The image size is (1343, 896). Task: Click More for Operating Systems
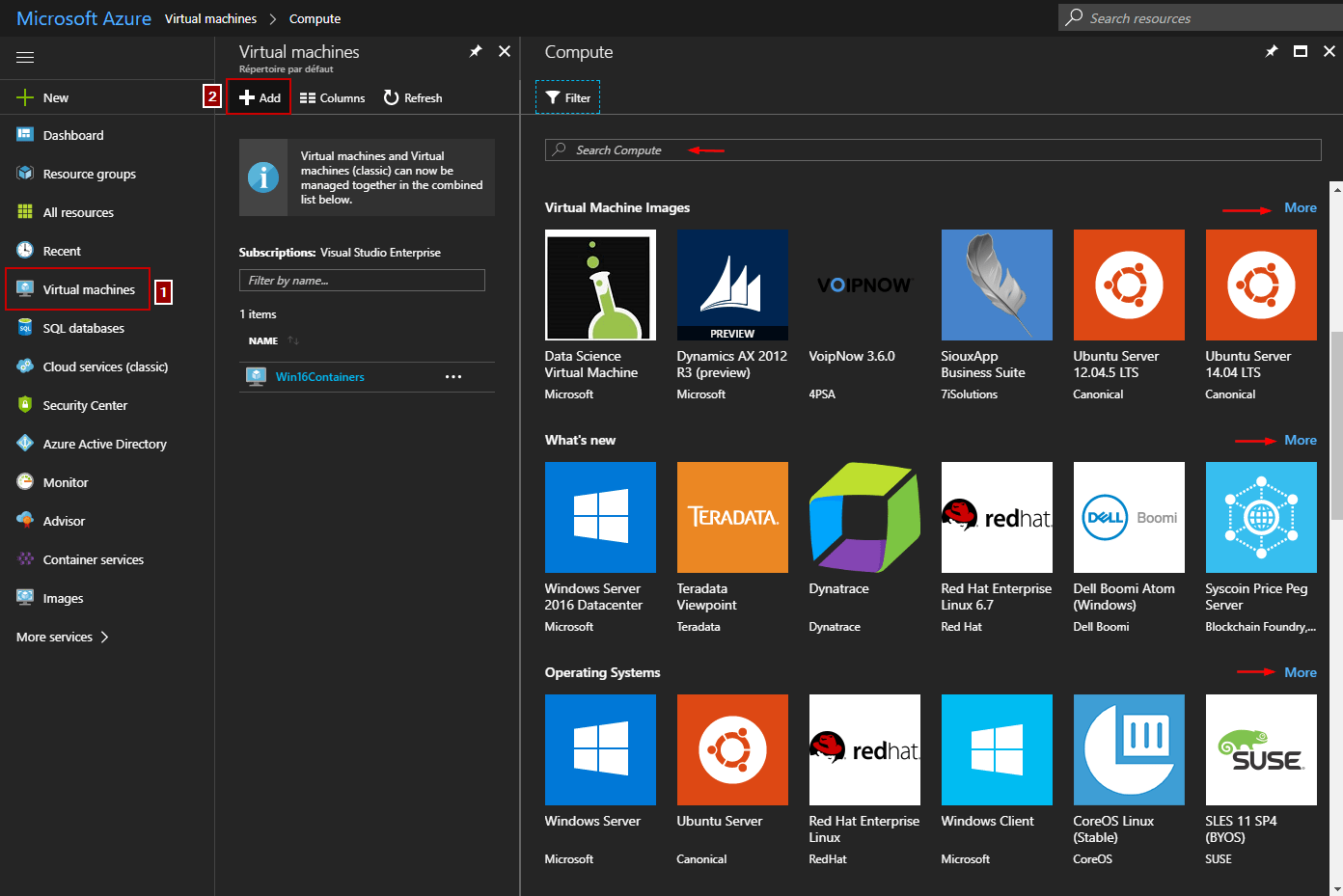[1301, 672]
